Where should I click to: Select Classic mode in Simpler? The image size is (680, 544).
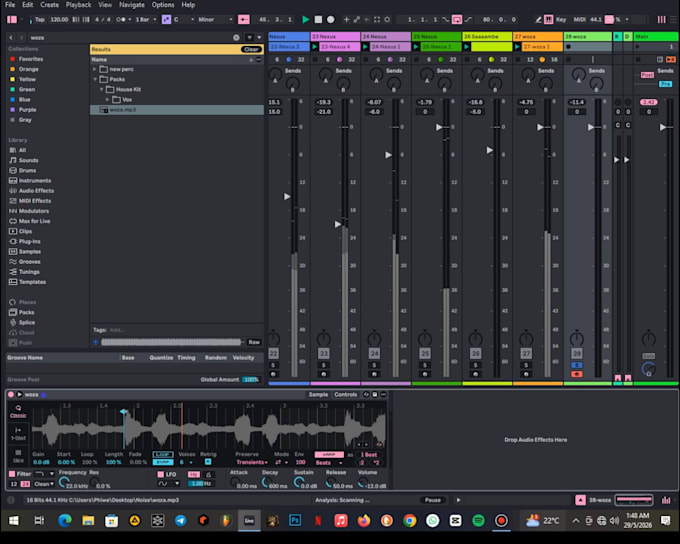(18, 411)
